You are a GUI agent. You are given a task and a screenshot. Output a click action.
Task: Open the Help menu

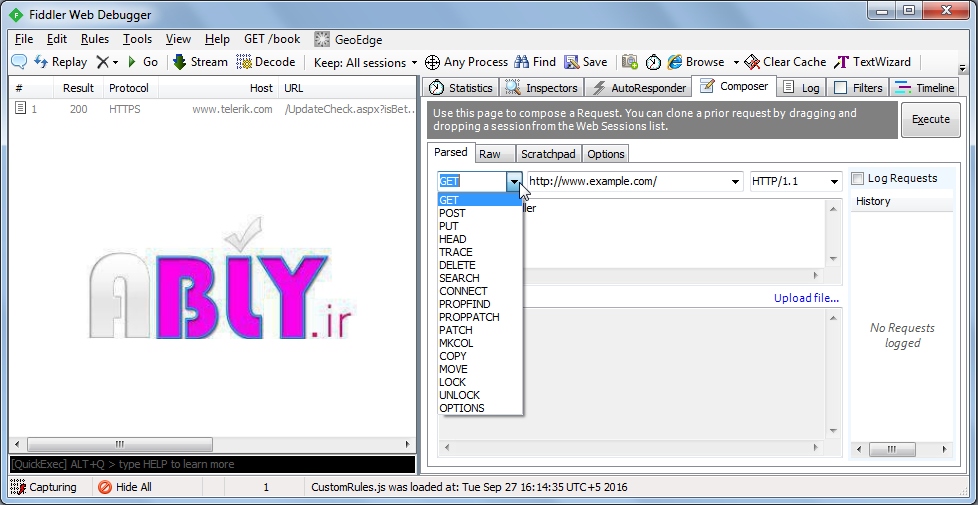pyautogui.click(x=217, y=39)
